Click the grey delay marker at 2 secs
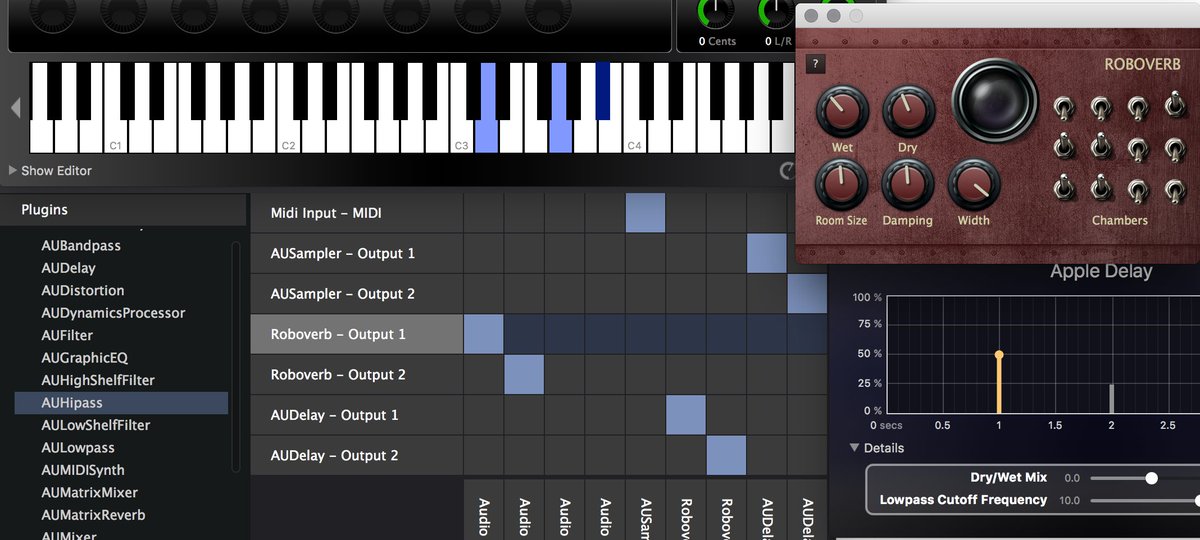This screenshot has height=540, width=1200. 1111,397
